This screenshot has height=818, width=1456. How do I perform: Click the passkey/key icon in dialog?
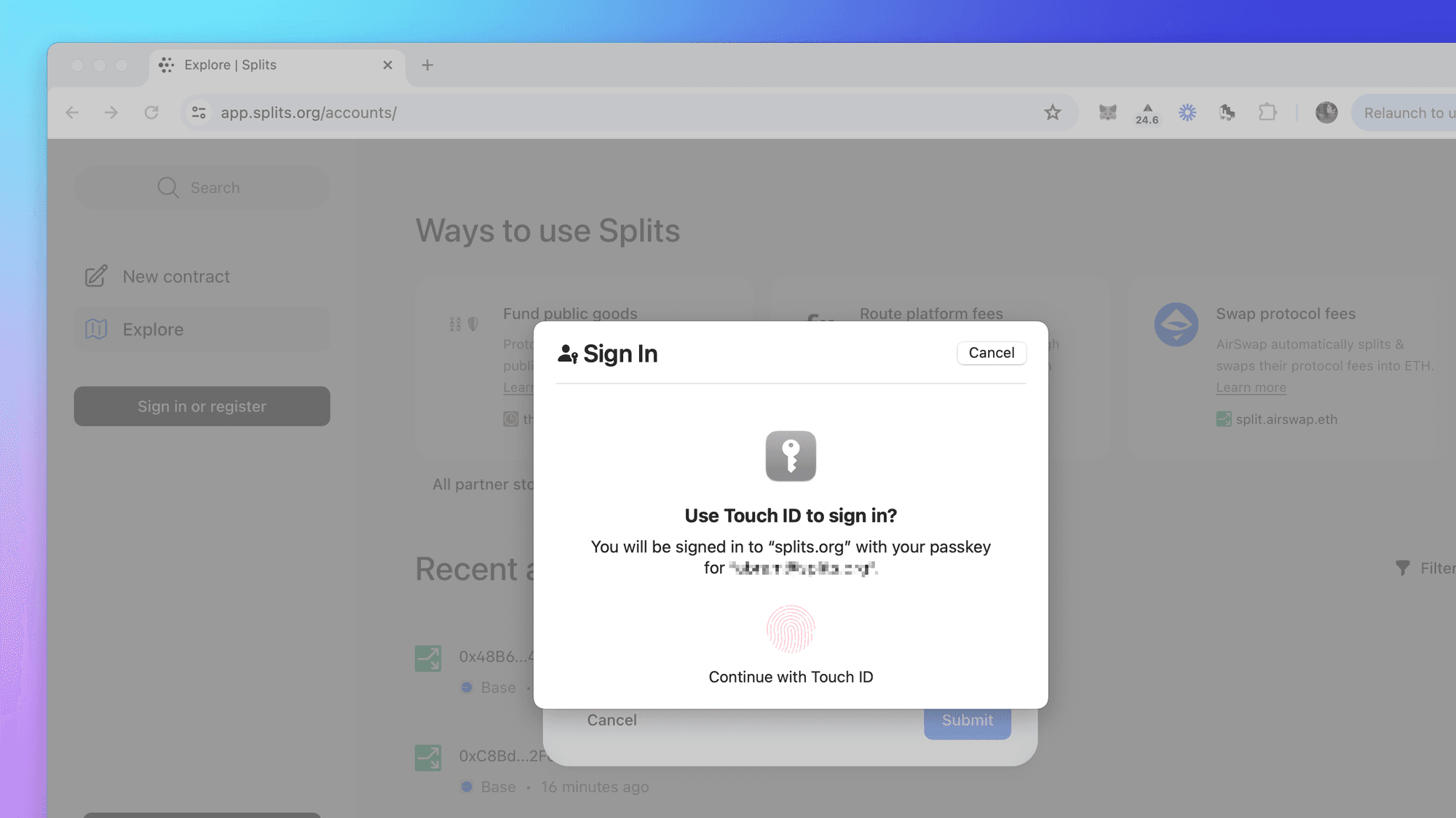point(790,455)
